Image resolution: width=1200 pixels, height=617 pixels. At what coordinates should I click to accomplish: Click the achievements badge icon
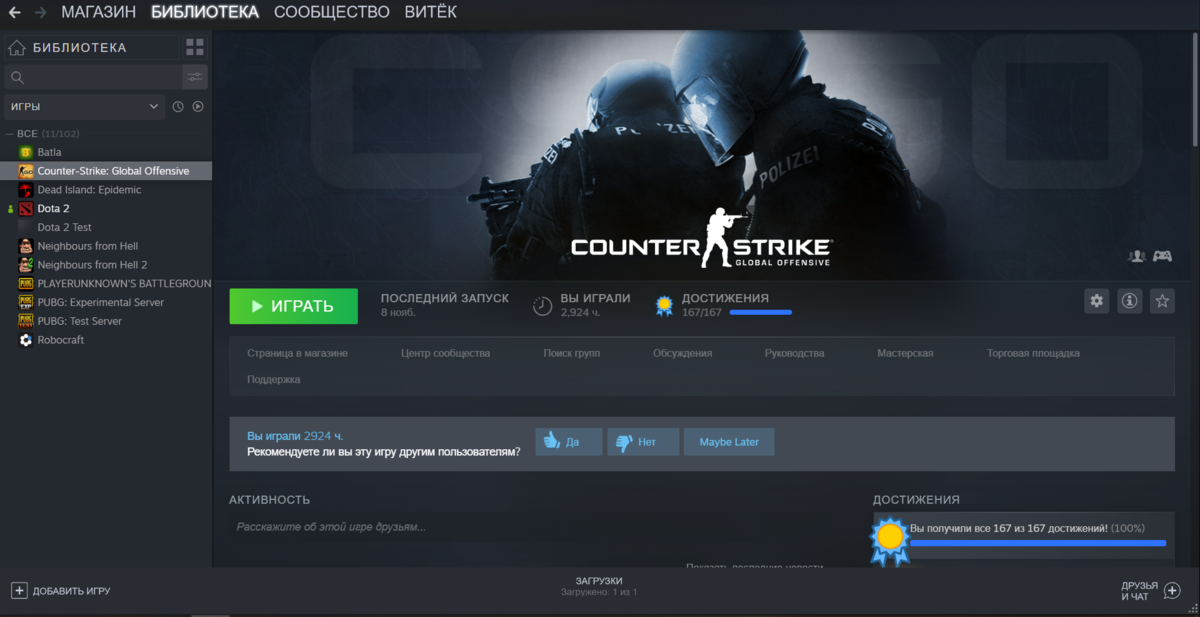point(664,306)
